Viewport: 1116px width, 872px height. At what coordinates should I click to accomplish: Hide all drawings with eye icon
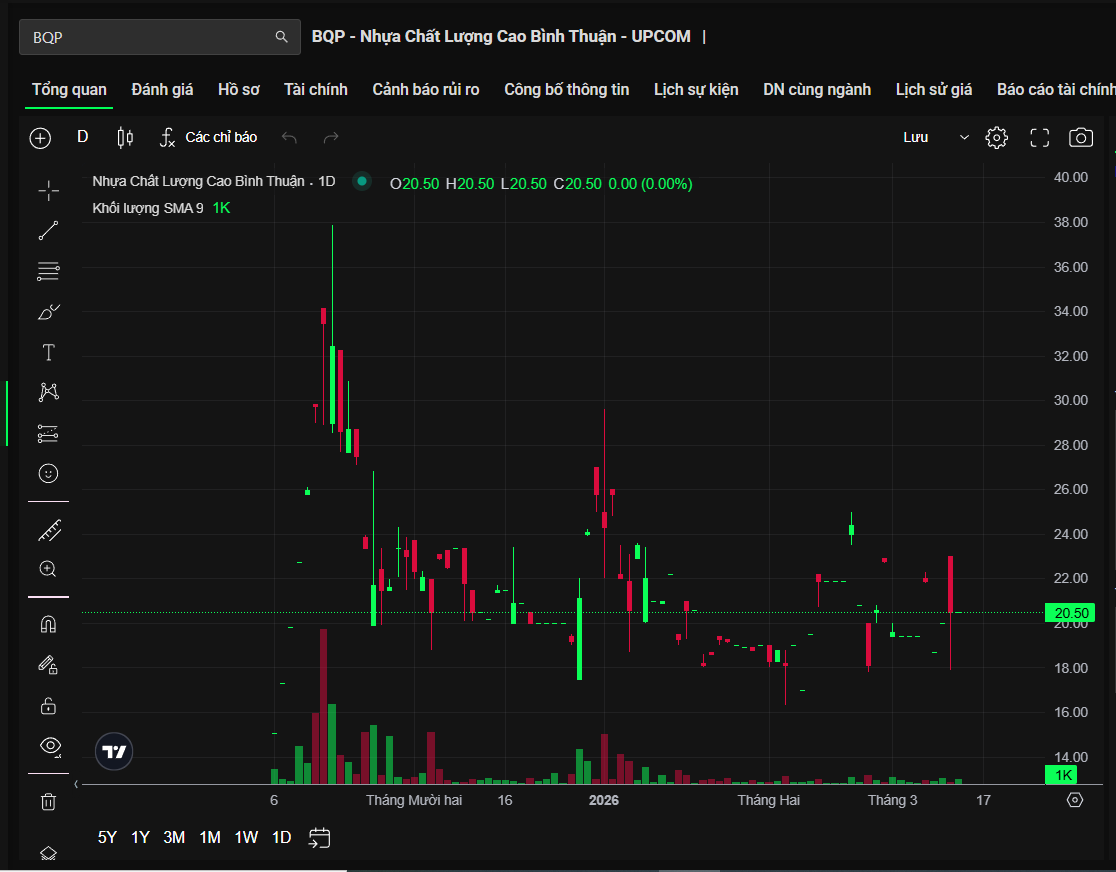coord(48,746)
